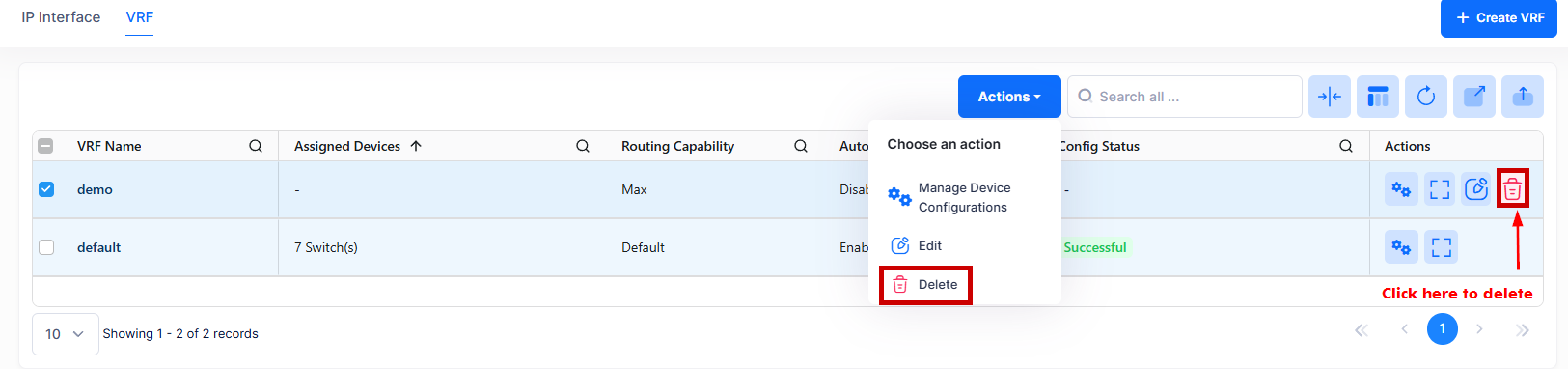The width and height of the screenshot is (1568, 369).
Task: Click the Create VRF button
Action: 1499,18
